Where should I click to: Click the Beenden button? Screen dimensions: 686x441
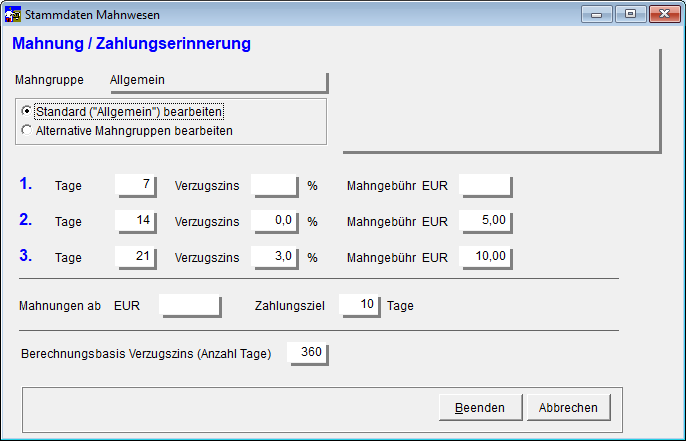click(x=480, y=407)
